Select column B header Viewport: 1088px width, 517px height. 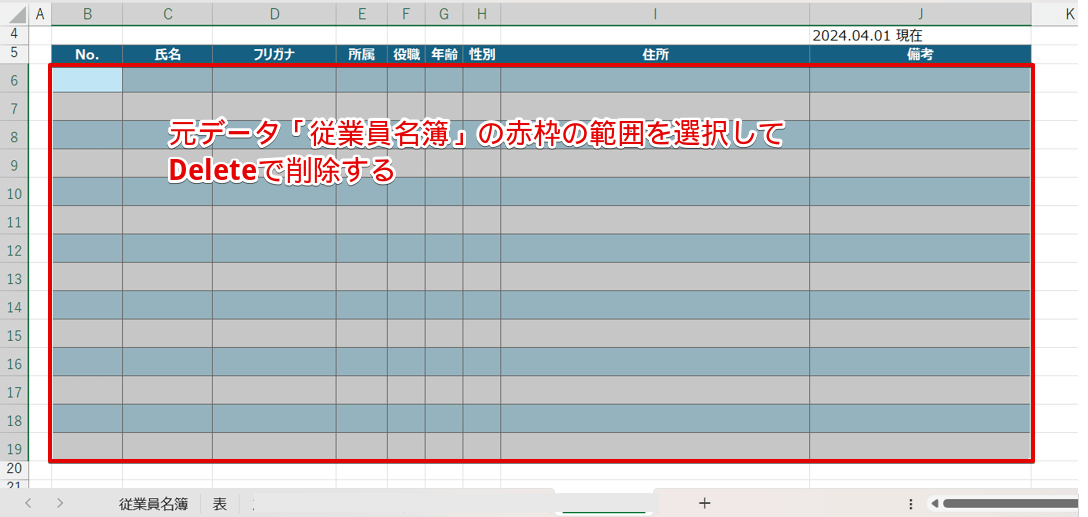(87, 14)
